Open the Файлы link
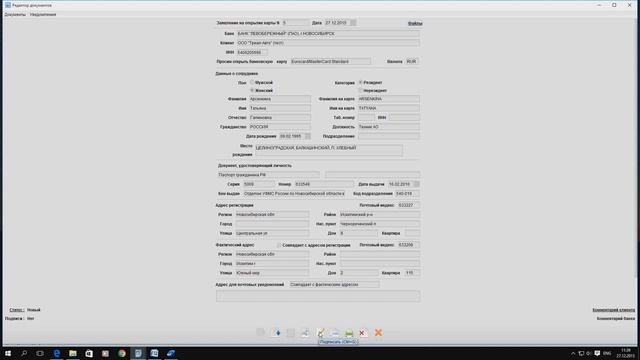This screenshot has height=360, width=640. point(415,23)
